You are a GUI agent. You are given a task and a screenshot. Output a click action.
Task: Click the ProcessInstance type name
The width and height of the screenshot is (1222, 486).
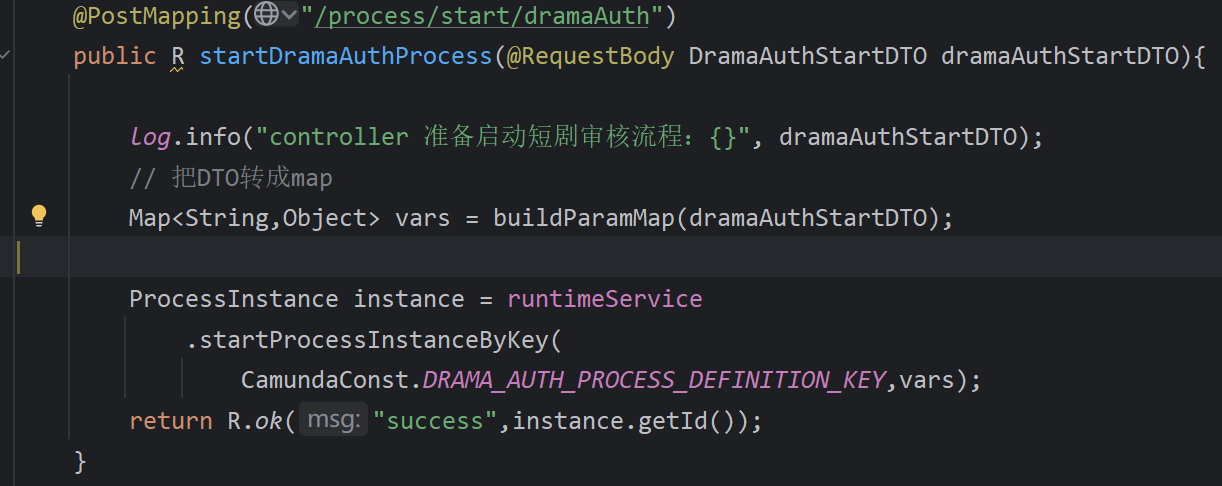coord(233,299)
